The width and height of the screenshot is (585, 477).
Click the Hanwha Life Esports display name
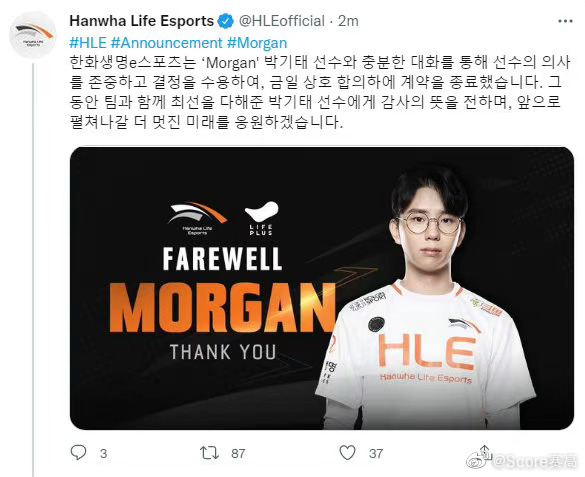coord(141,21)
